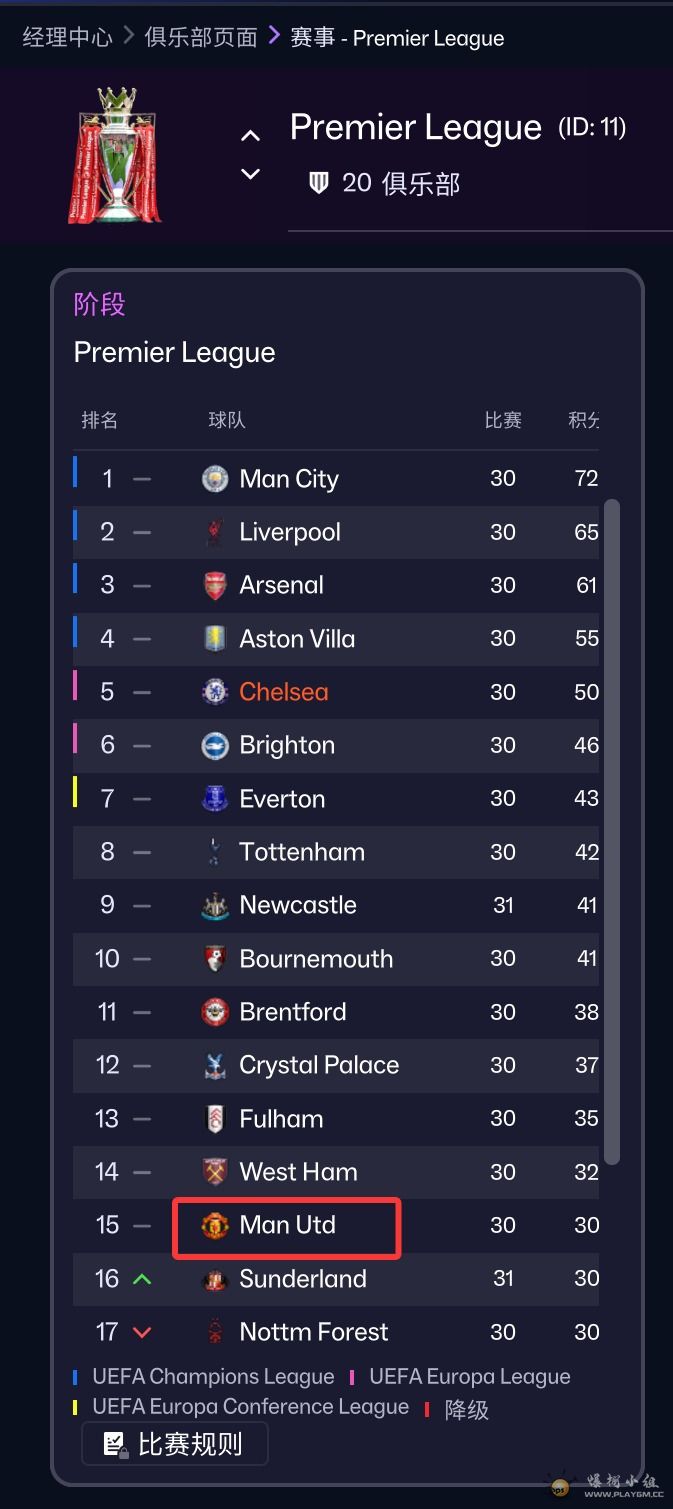Click the Arsenal club badge icon
The image size is (673, 1509).
[215, 585]
